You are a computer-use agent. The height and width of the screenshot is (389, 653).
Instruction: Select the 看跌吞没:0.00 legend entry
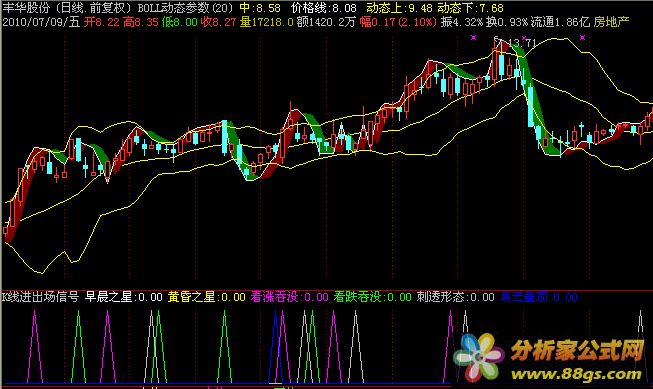tap(372, 297)
